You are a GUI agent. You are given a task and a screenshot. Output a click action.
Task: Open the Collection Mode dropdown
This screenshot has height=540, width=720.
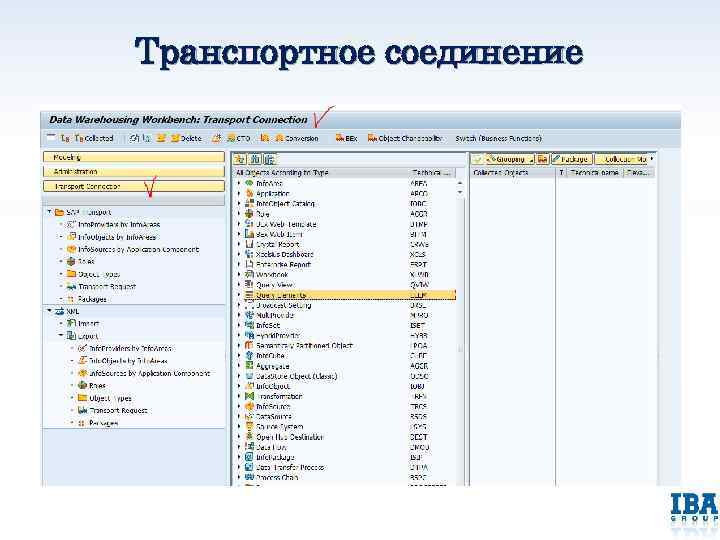click(624, 159)
